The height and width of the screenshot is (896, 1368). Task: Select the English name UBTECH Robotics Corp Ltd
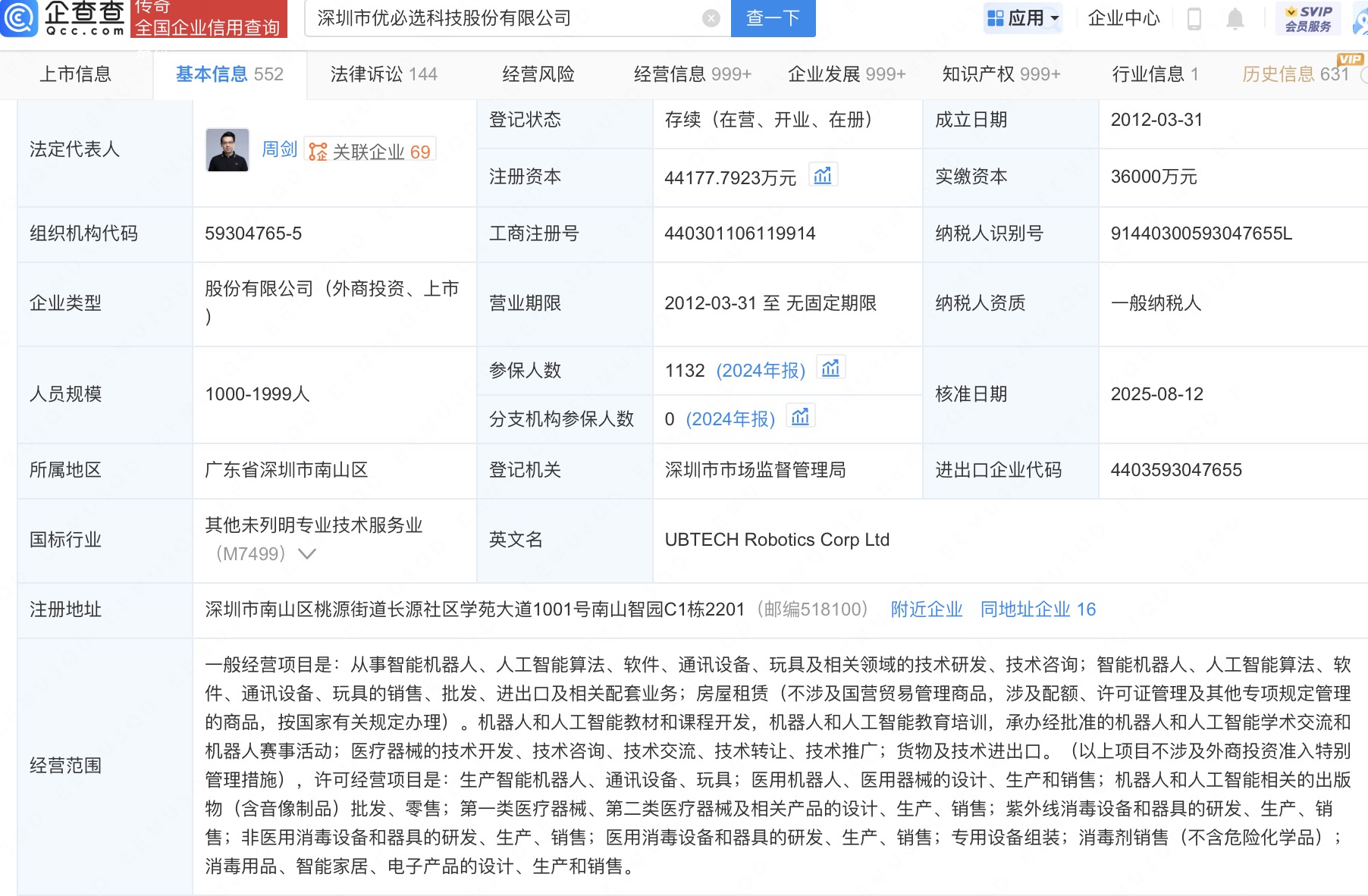point(777,540)
